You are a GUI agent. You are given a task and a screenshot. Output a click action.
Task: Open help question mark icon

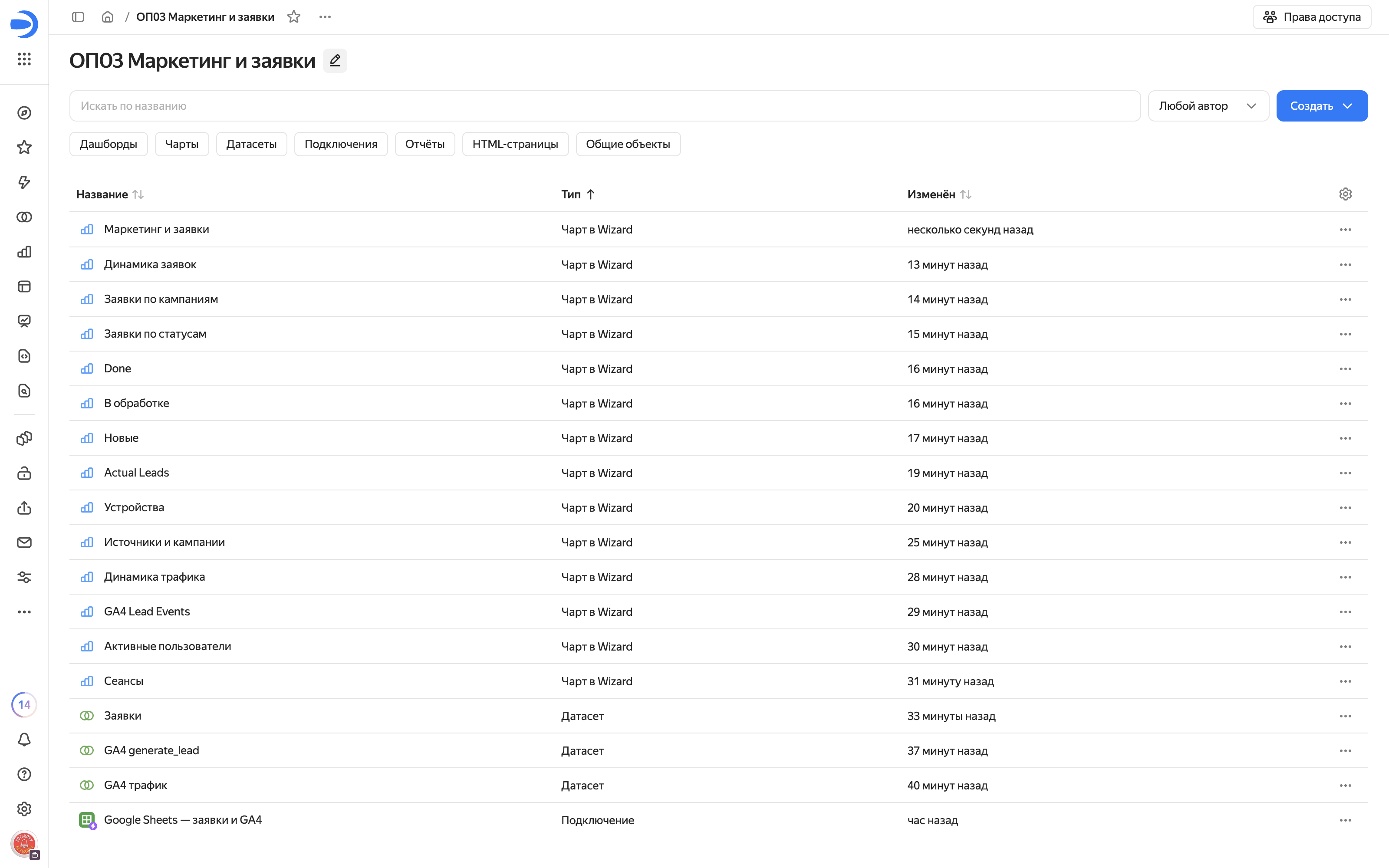24,774
